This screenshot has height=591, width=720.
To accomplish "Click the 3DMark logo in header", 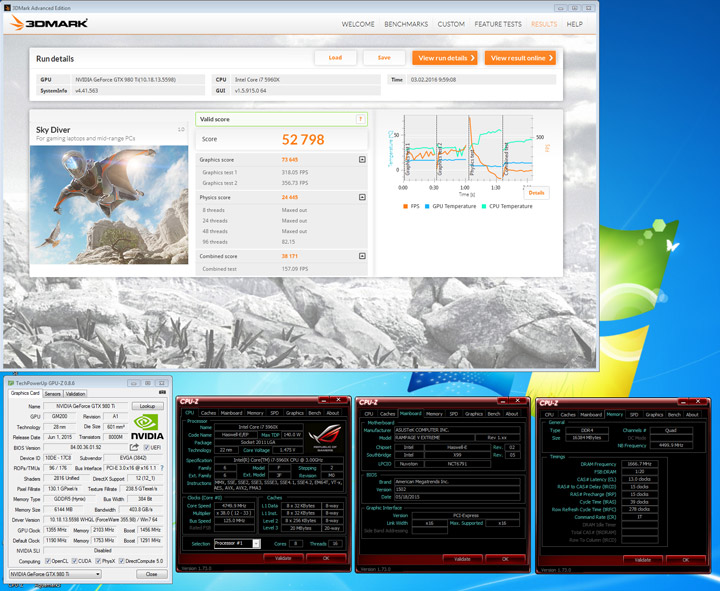I will point(49,23).
